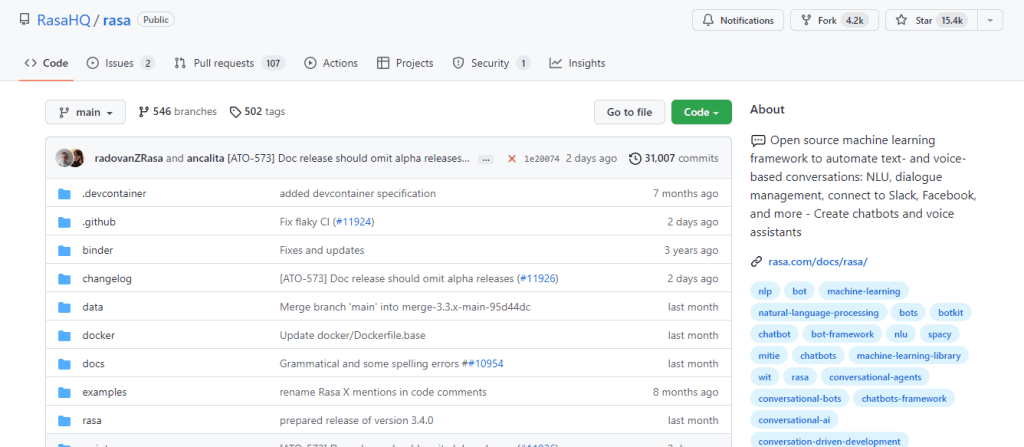Open radovanZRasa author link
The image size is (1024, 447).
129,158
